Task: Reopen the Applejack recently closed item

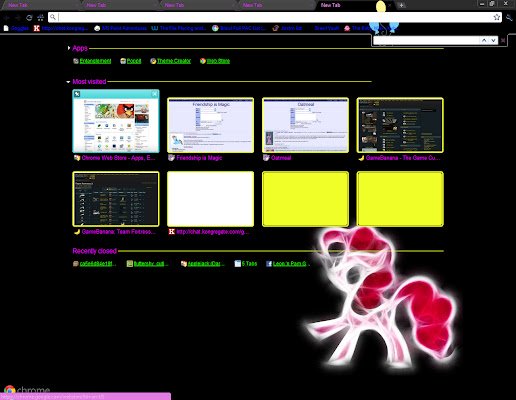Action: (x=203, y=264)
